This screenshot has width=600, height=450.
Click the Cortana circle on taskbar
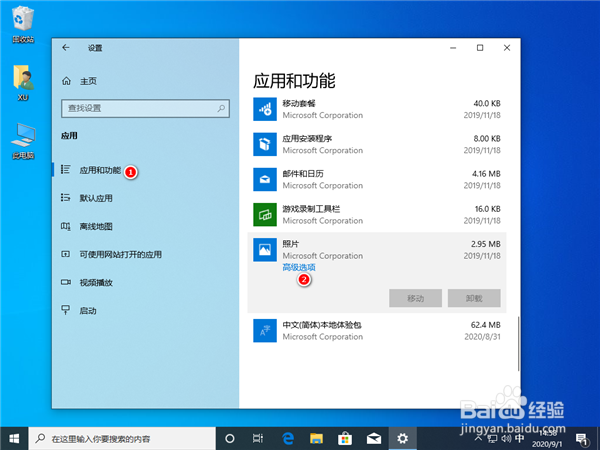pos(230,439)
